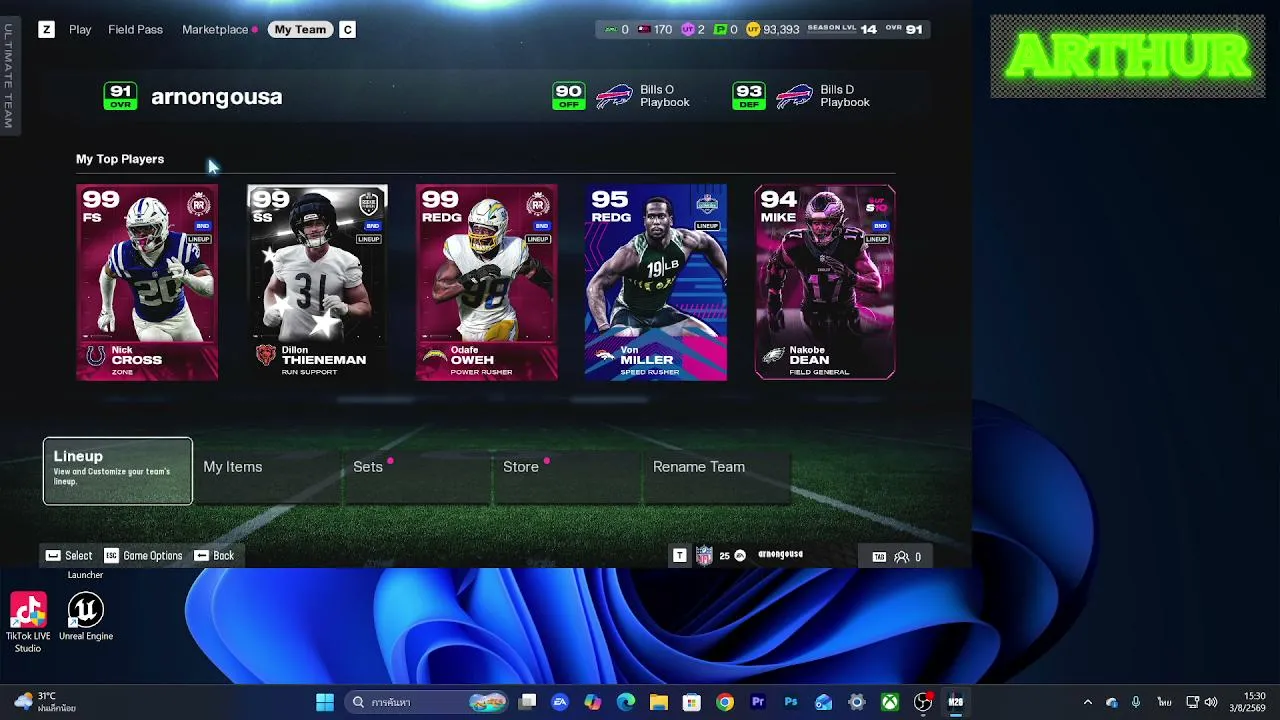This screenshot has height=720, width=1280.
Task: Open the Marketplace tab
Action: tap(215, 30)
